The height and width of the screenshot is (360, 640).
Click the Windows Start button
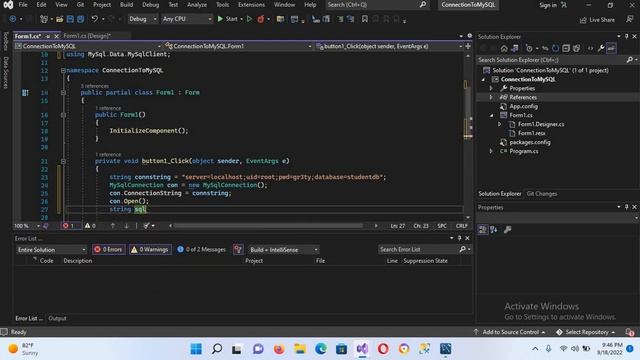coord(196,349)
